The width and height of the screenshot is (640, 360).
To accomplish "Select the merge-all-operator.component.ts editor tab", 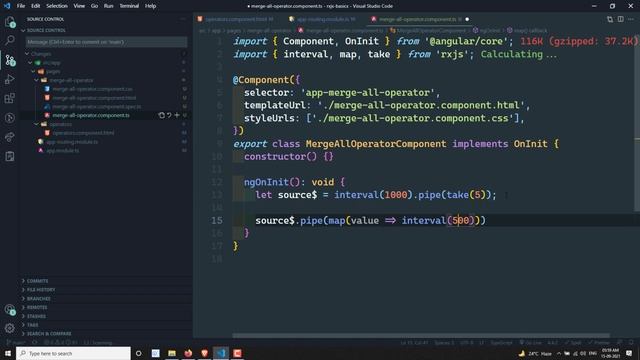I will (420, 19).
